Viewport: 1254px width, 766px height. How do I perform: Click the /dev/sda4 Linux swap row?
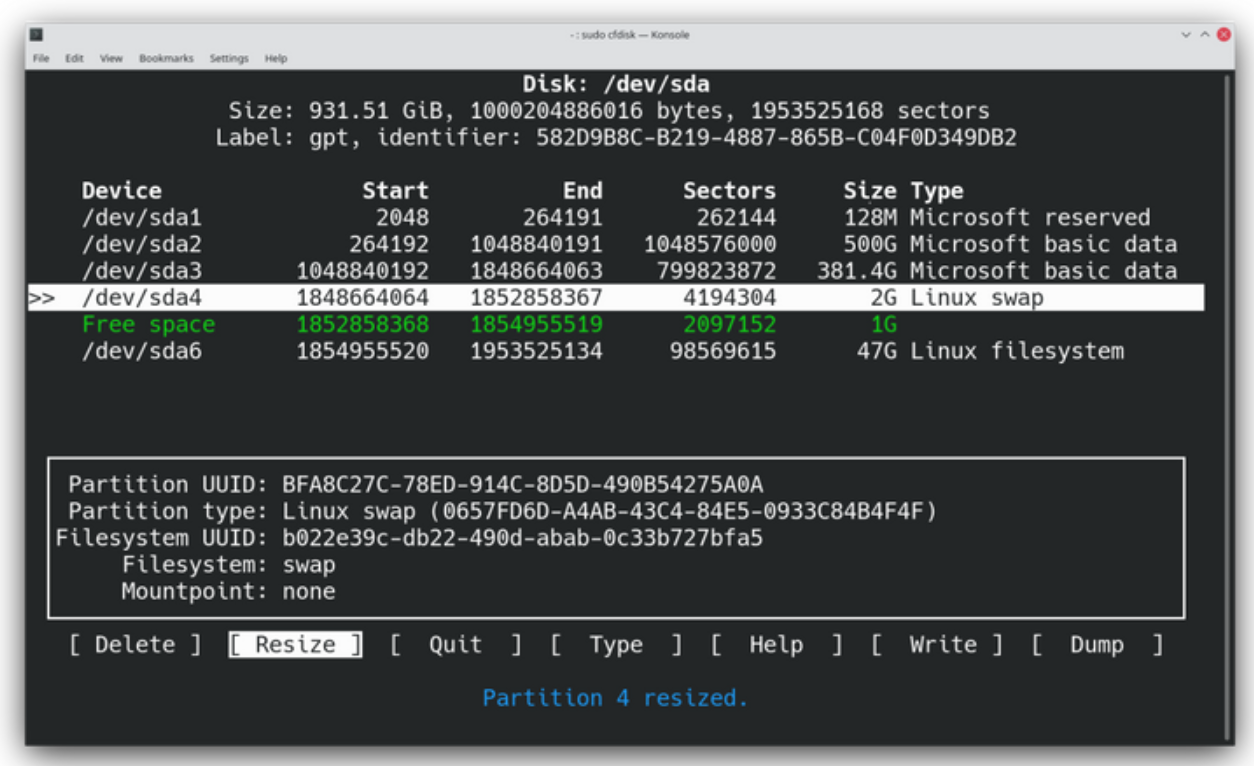615,298
